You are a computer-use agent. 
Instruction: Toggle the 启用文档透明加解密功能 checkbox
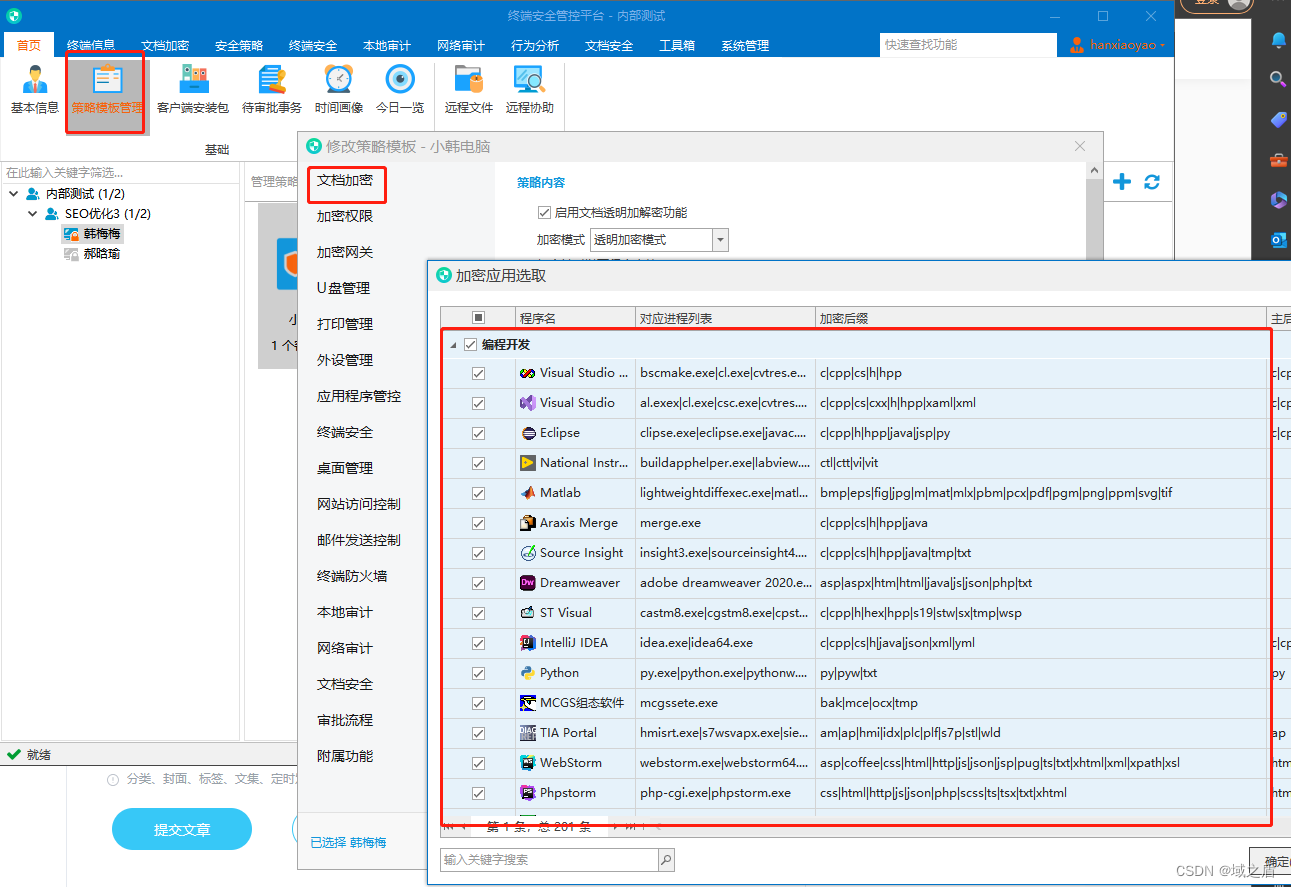pos(544,212)
